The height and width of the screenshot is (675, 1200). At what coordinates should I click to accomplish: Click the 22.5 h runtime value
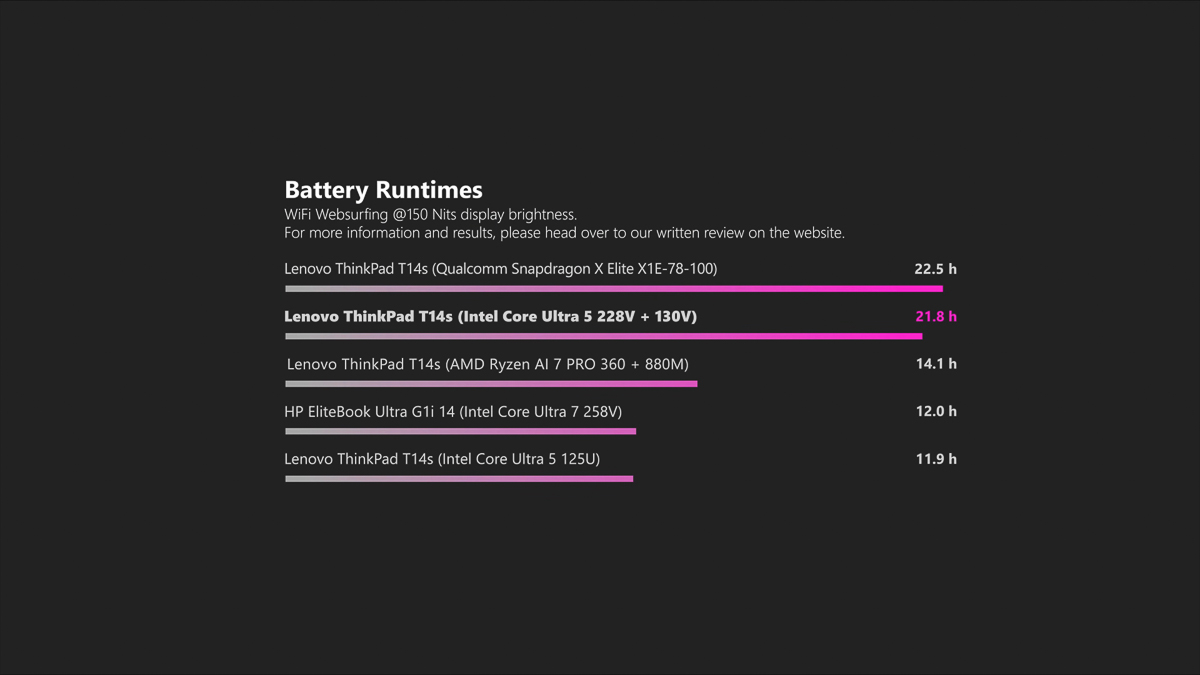pyautogui.click(x=935, y=269)
